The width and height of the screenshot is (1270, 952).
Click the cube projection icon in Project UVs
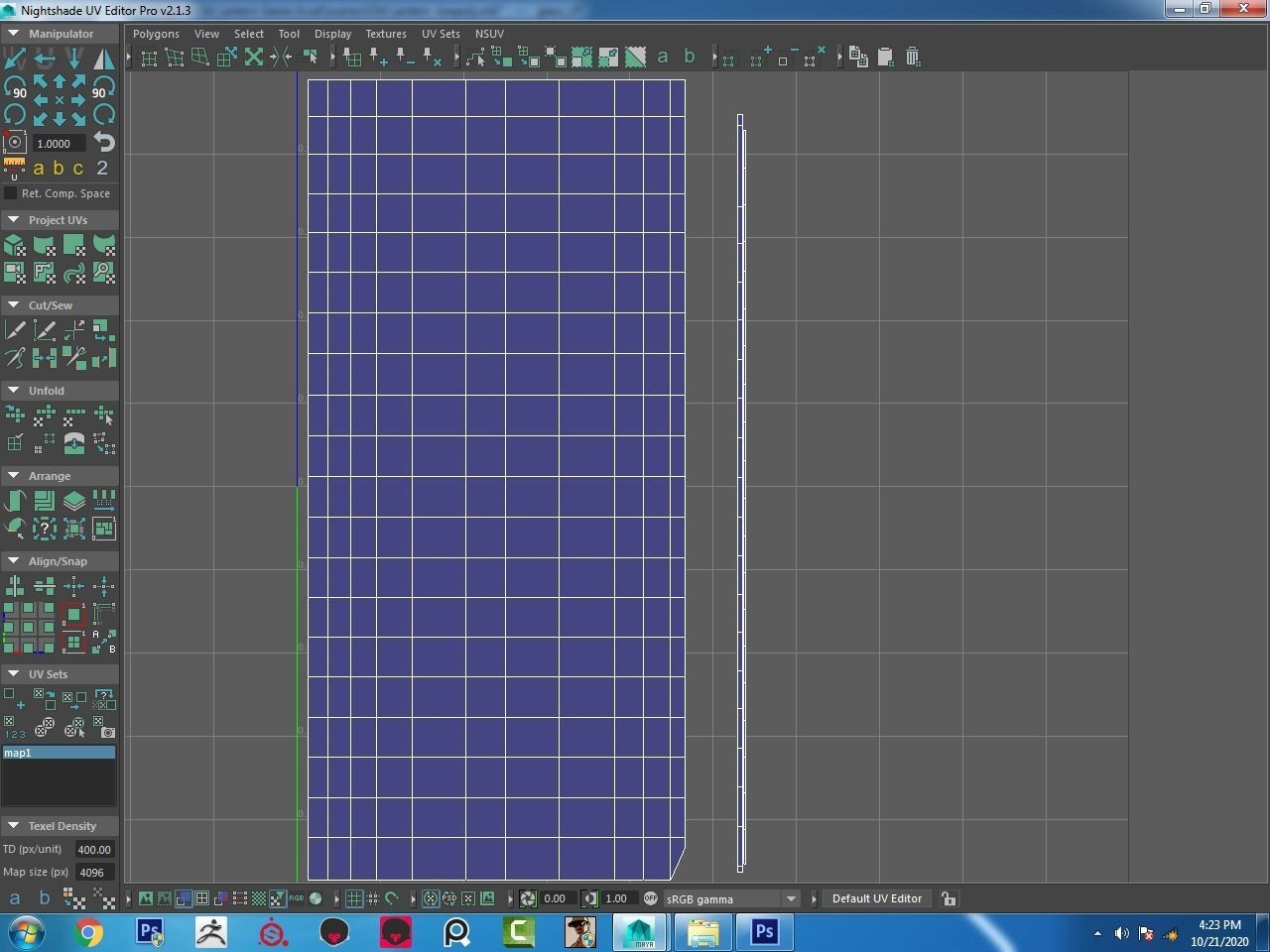tap(15, 245)
